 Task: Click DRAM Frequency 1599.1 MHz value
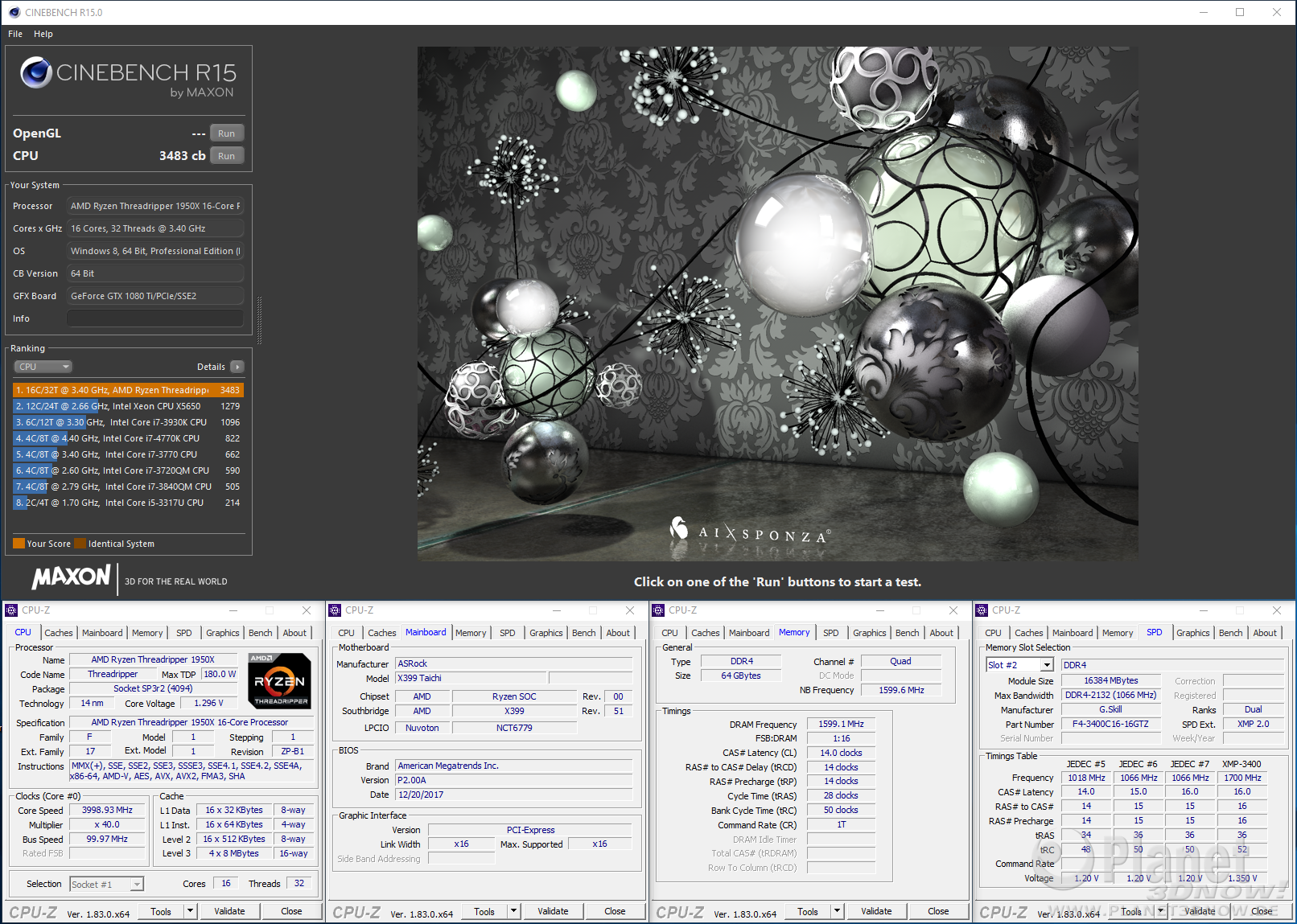click(x=842, y=724)
